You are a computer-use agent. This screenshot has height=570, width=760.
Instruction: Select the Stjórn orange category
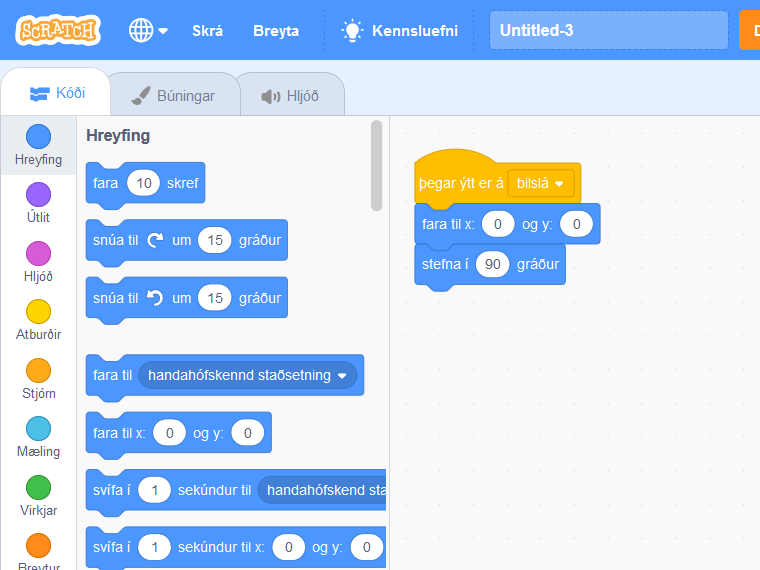tap(38, 379)
